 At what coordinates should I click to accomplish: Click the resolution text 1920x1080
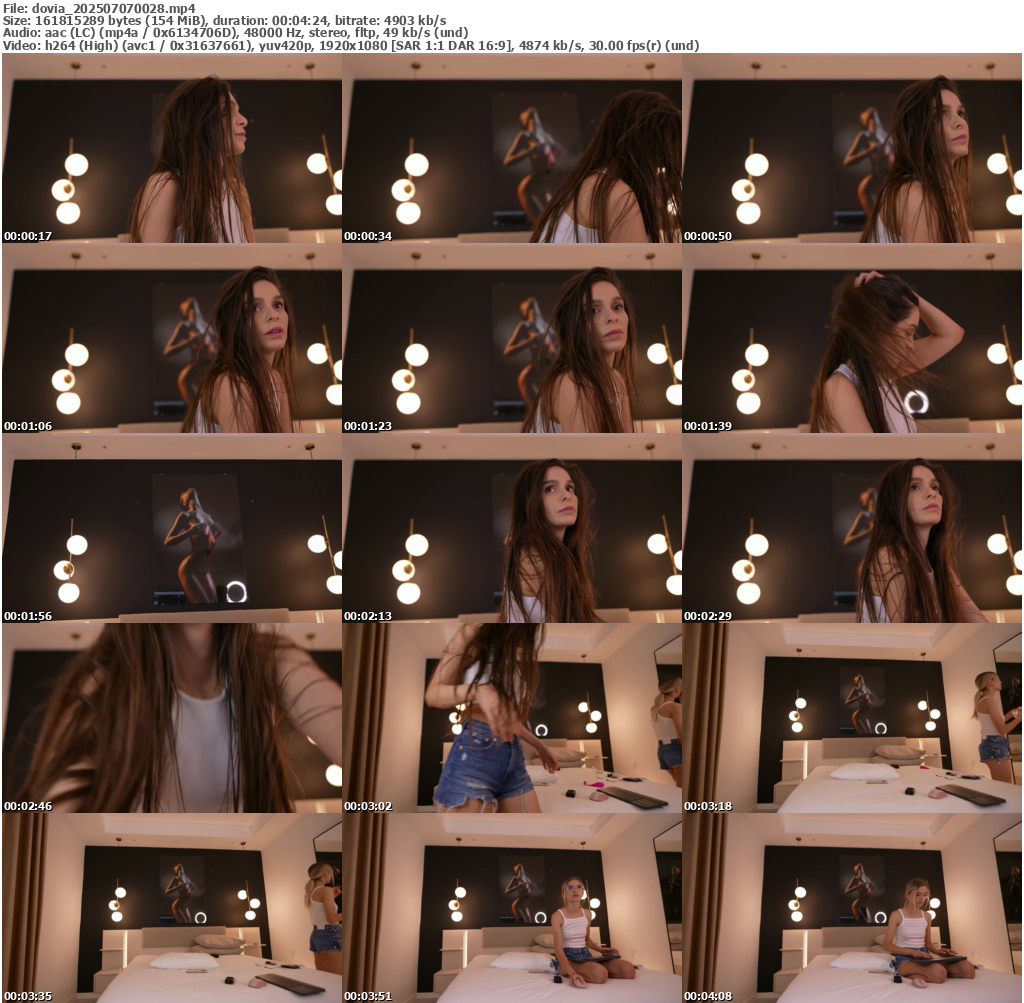pyautogui.click(x=351, y=46)
